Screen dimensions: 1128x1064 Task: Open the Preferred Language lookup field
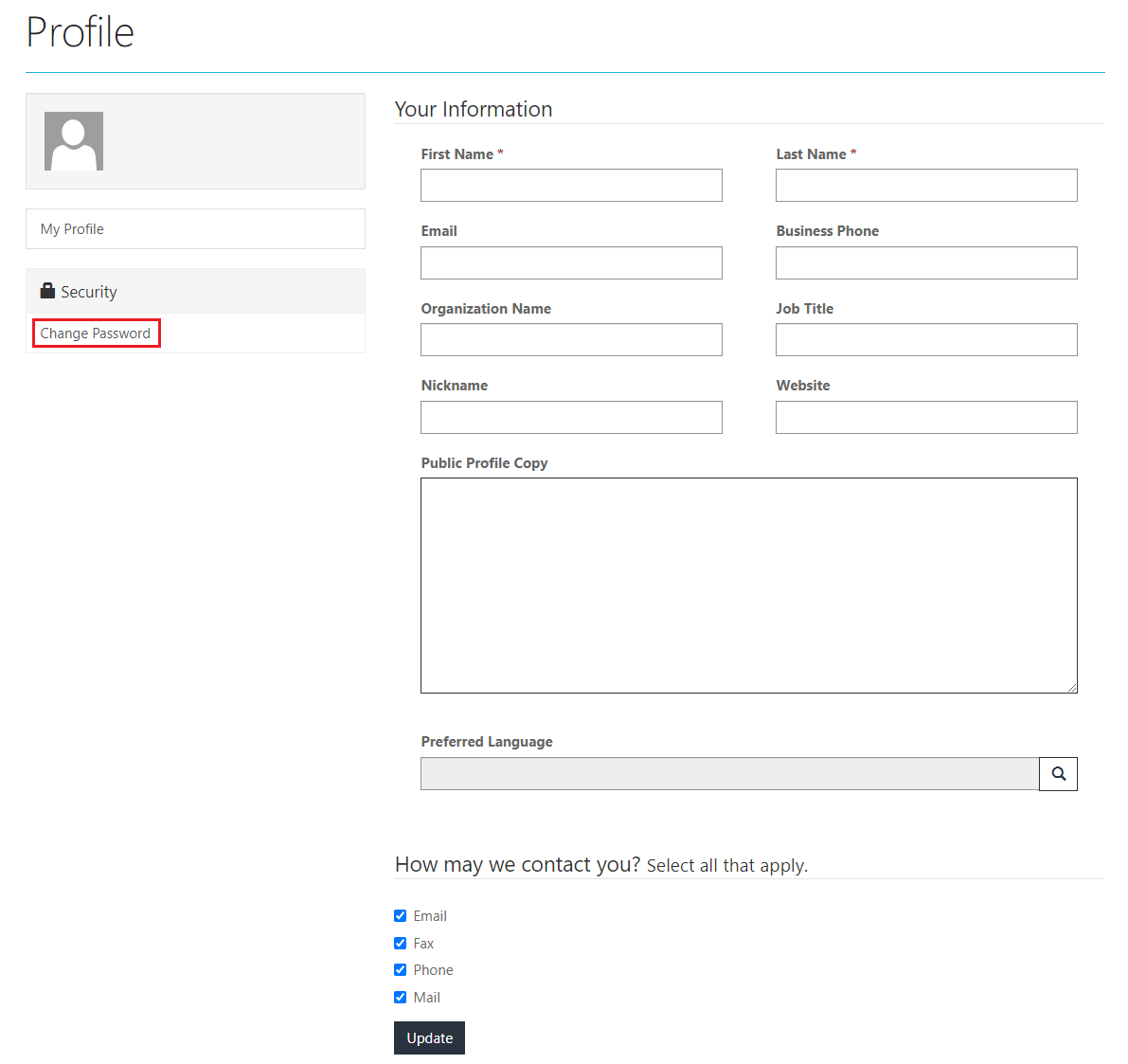point(729,774)
